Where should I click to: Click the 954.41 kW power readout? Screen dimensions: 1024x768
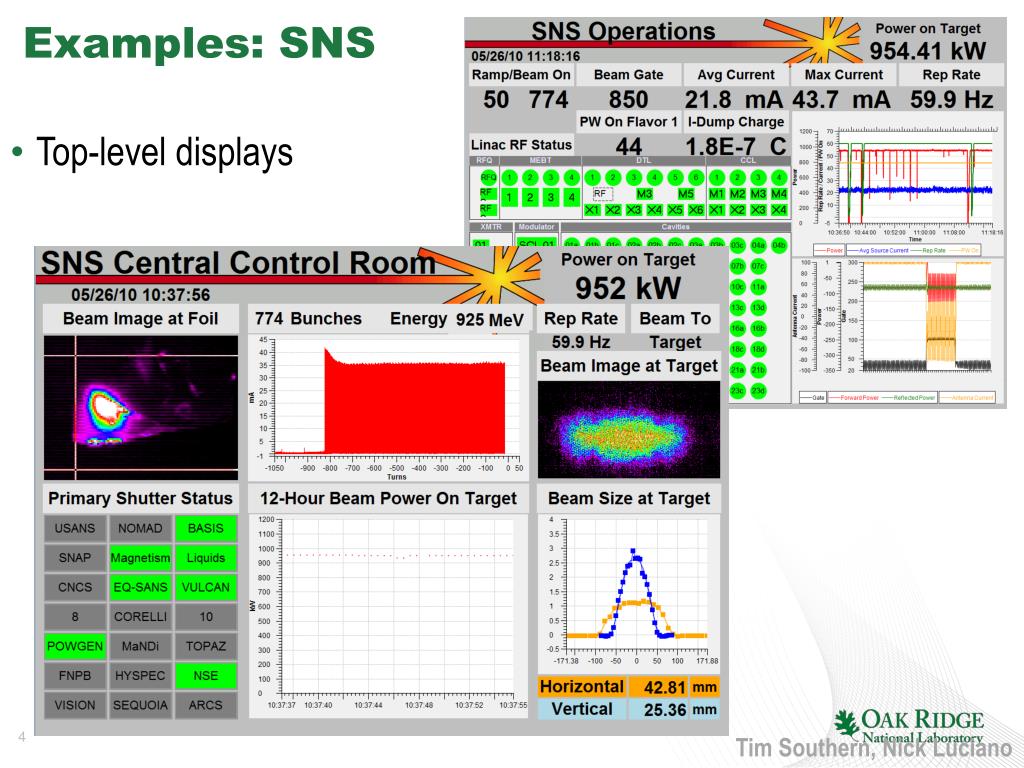(927, 51)
